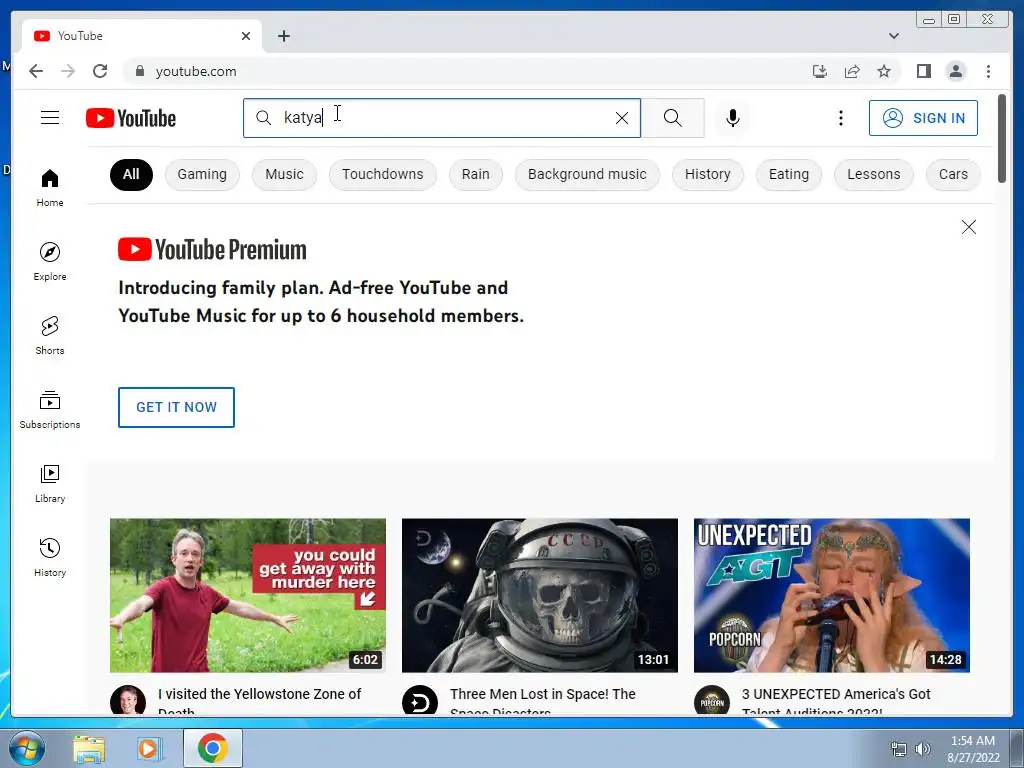The width and height of the screenshot is (1024, 768).
Task: Toggle the Chrome side panel
Action: 923,71
